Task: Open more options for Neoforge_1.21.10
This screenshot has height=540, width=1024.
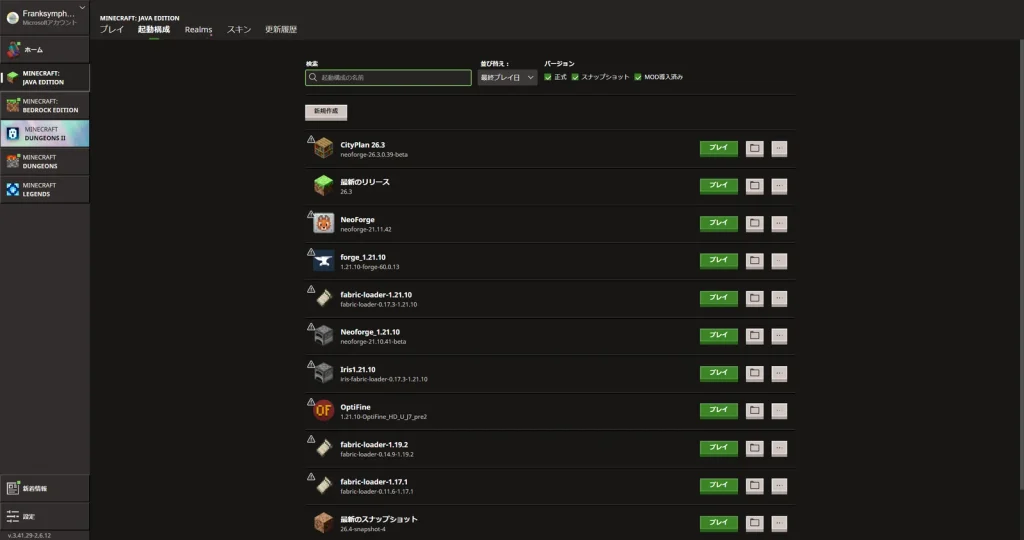Action: point(779,336)
